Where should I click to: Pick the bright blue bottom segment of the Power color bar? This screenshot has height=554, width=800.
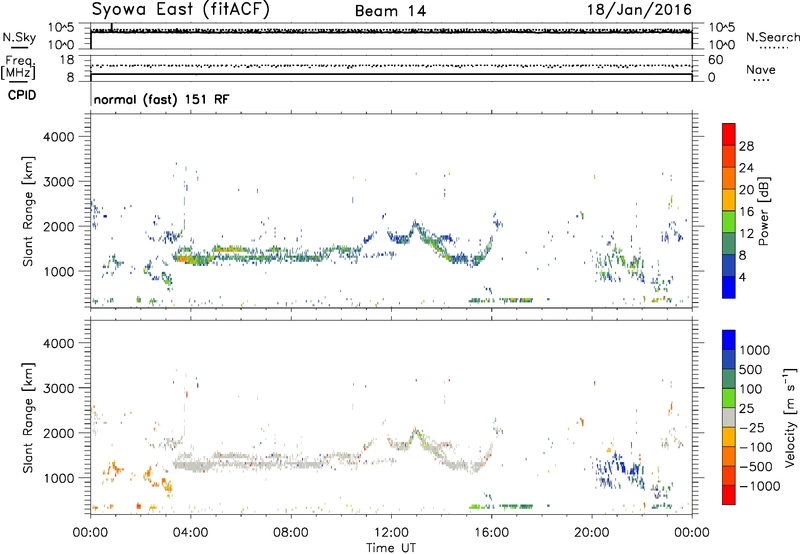[729, 287]
